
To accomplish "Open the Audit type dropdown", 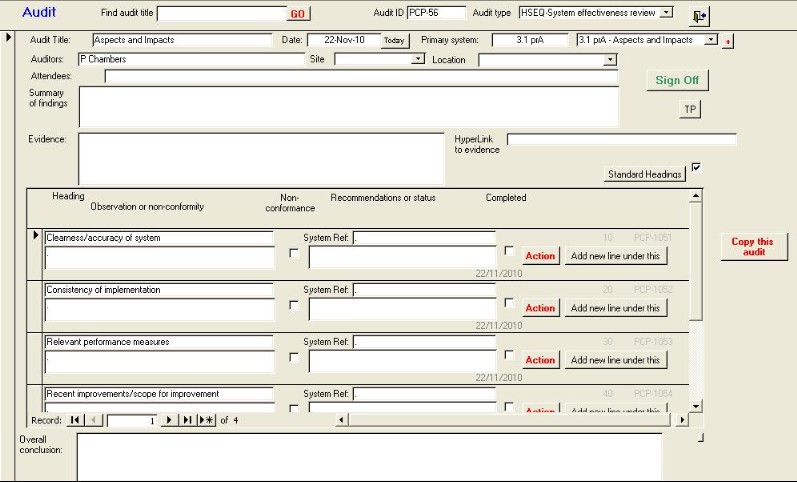I will 666,13.
